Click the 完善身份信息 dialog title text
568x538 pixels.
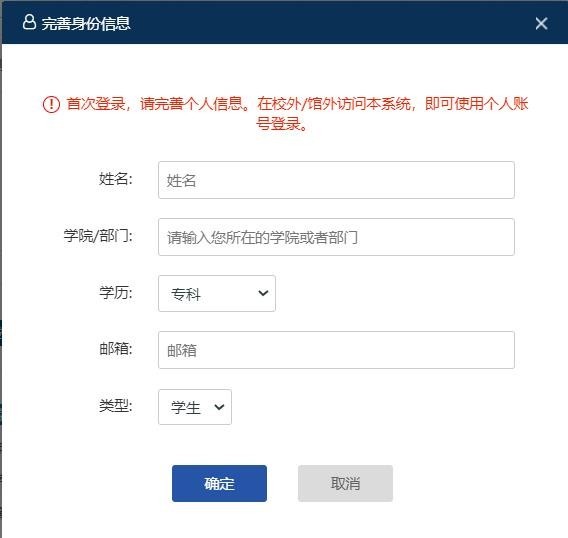86,24
